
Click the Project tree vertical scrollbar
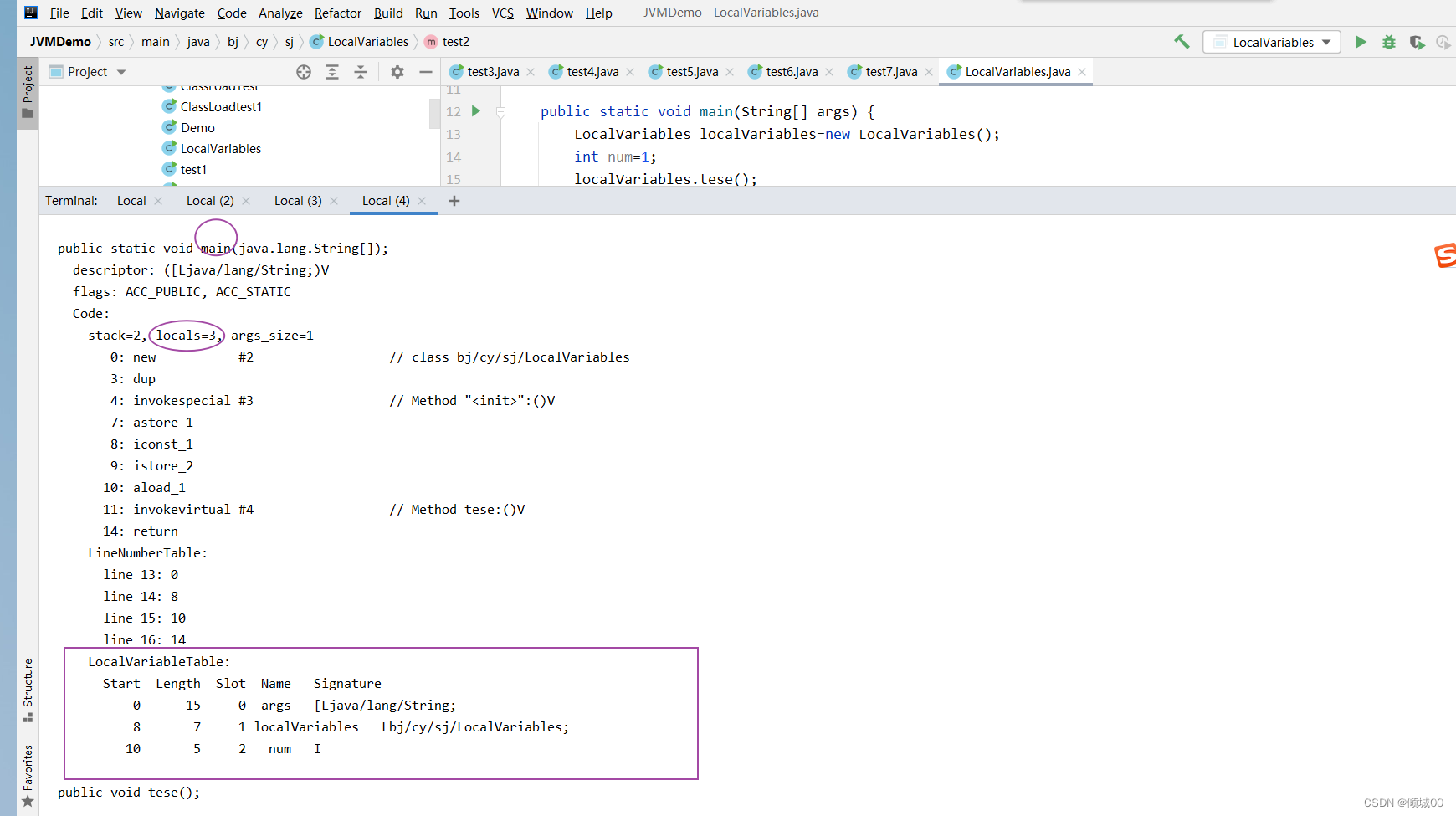pyautogui.click(x=434, y=113)
